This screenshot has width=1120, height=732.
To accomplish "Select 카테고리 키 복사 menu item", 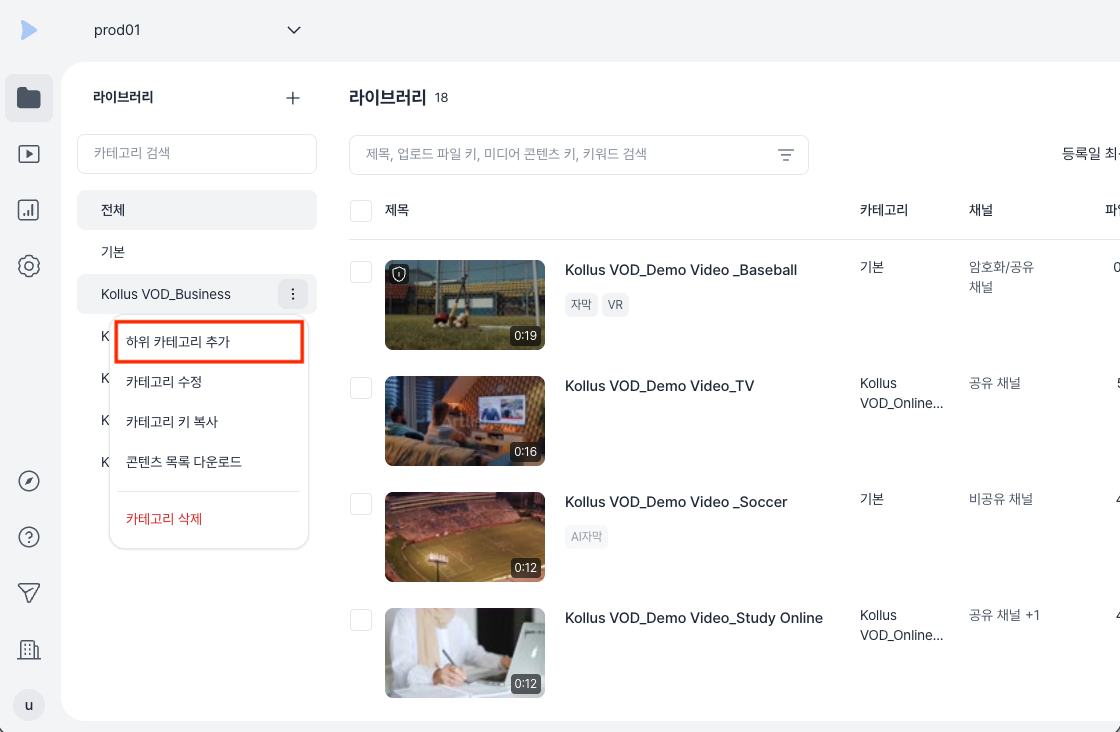I will point(209,422).
